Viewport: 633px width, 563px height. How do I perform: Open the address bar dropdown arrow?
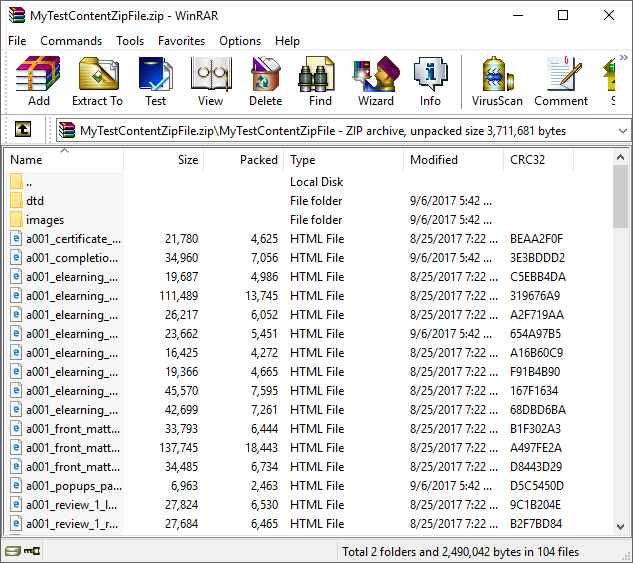[623, 131]
